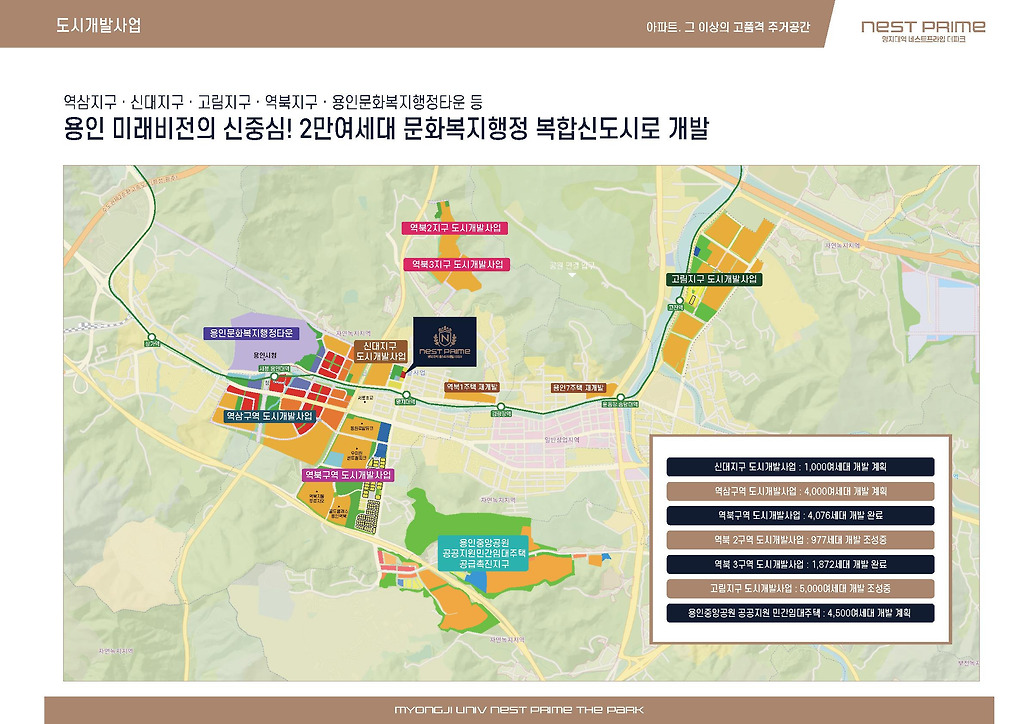Click the 신대지구 도시개발사업 brown label
Viewport: 1024px width, 724px height.
pyautogui.click(x=381, y=351)
